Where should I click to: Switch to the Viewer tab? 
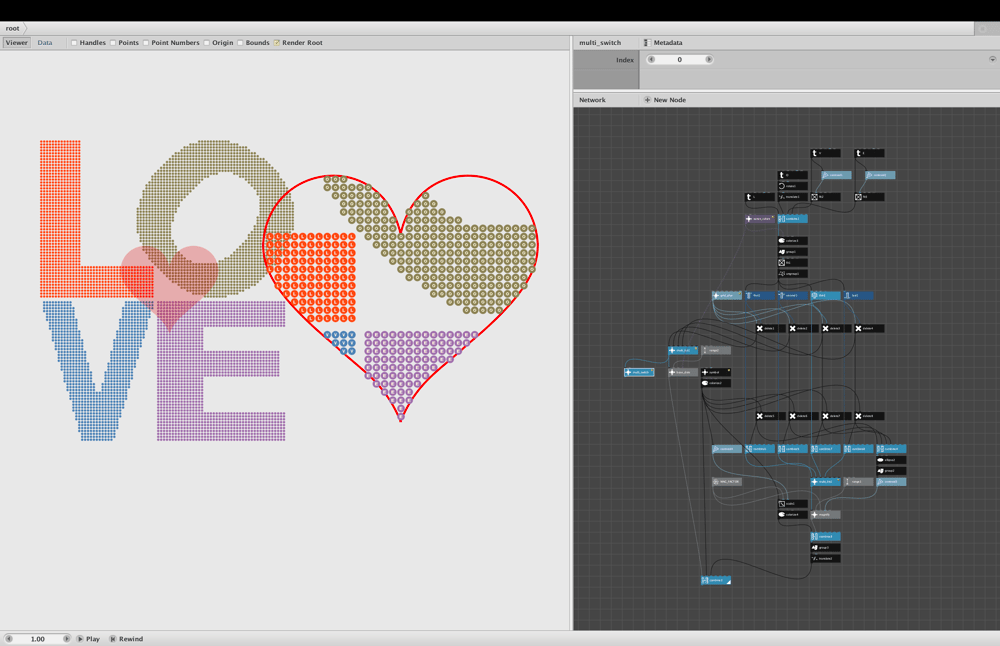[17, 43]
